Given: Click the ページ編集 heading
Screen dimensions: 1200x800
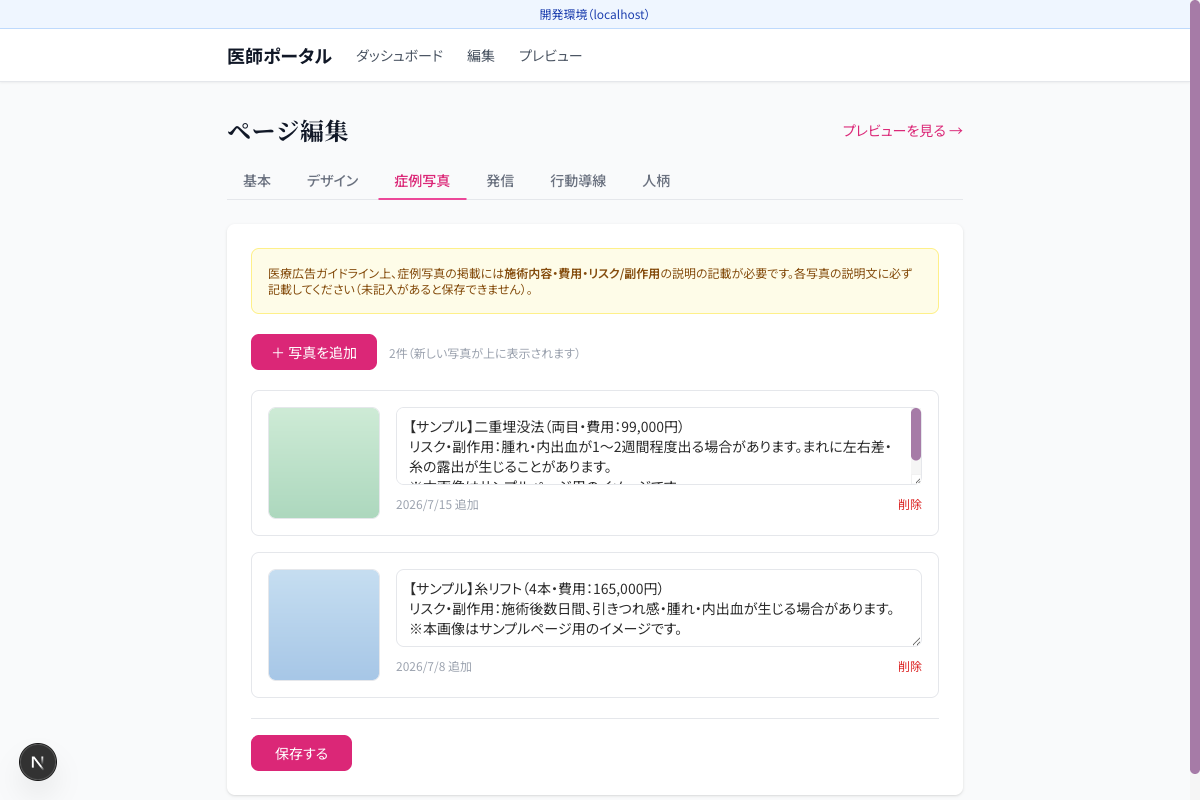Looking at the screenshot, I should 288,130.
